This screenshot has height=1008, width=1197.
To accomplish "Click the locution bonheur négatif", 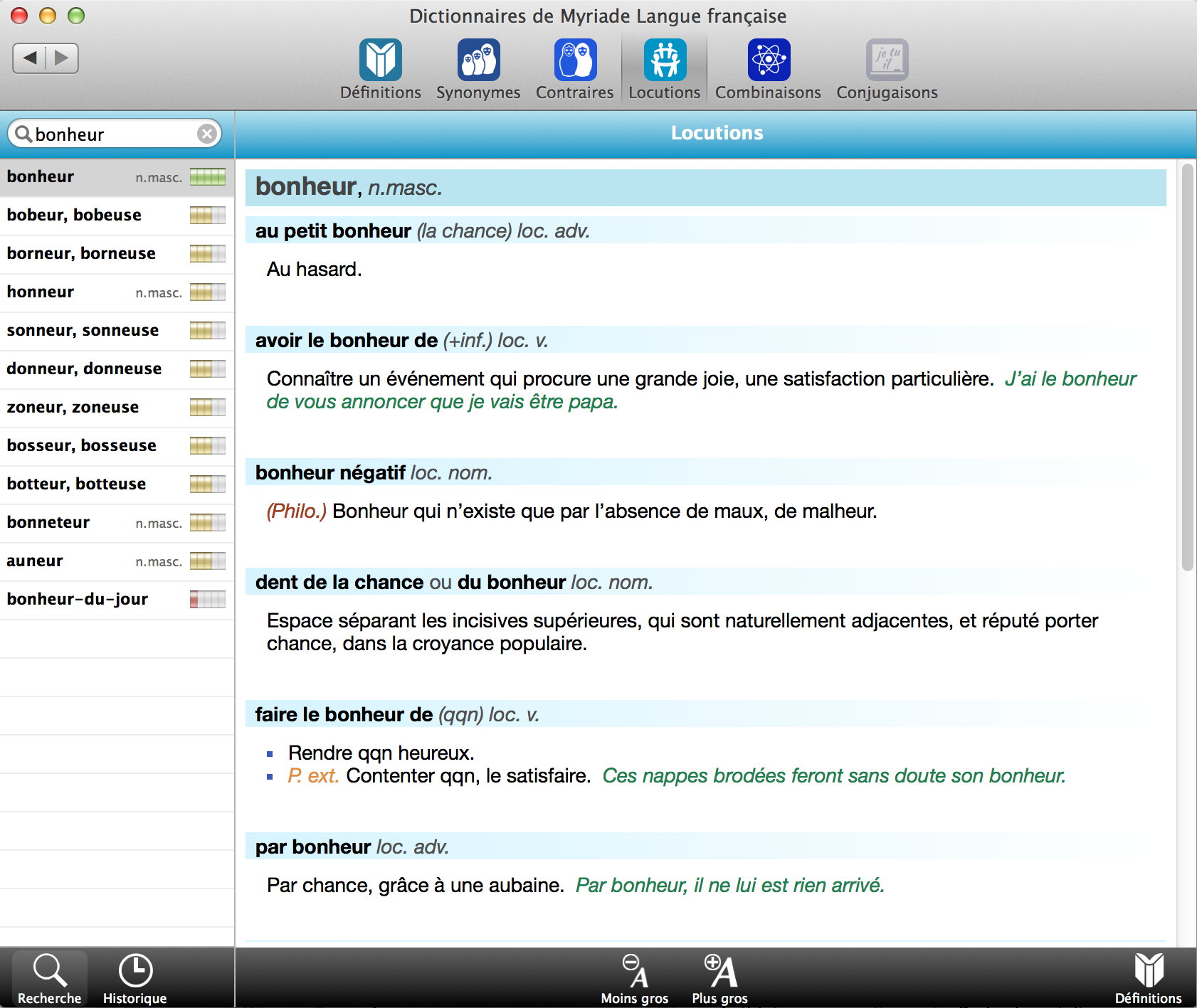I will click(330, 473).
